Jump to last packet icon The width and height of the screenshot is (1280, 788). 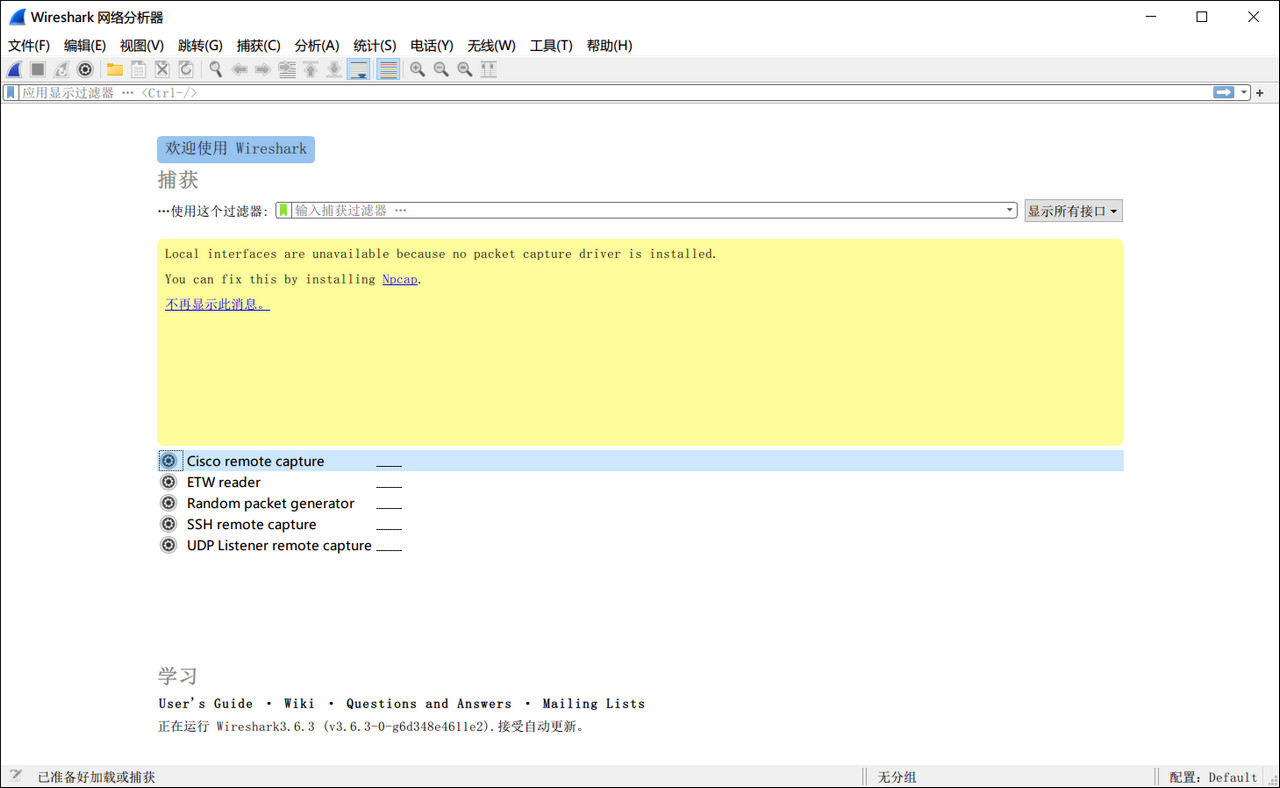tap(335, 69)
